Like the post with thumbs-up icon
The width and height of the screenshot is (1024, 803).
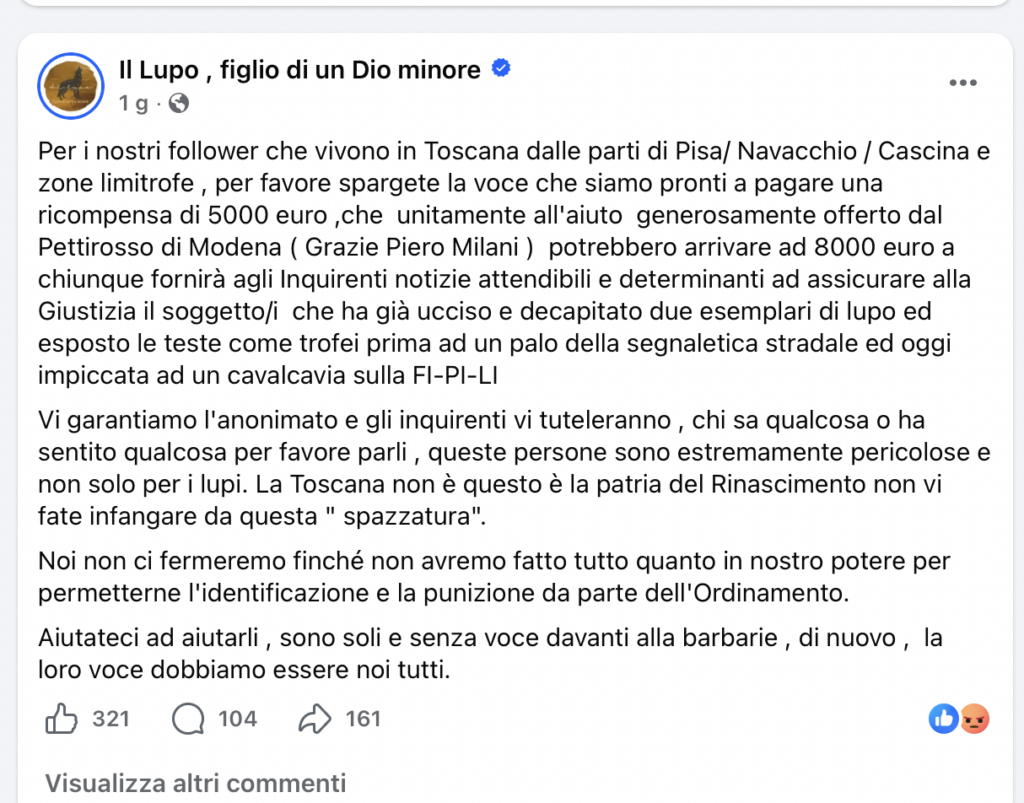coord(61,718)
